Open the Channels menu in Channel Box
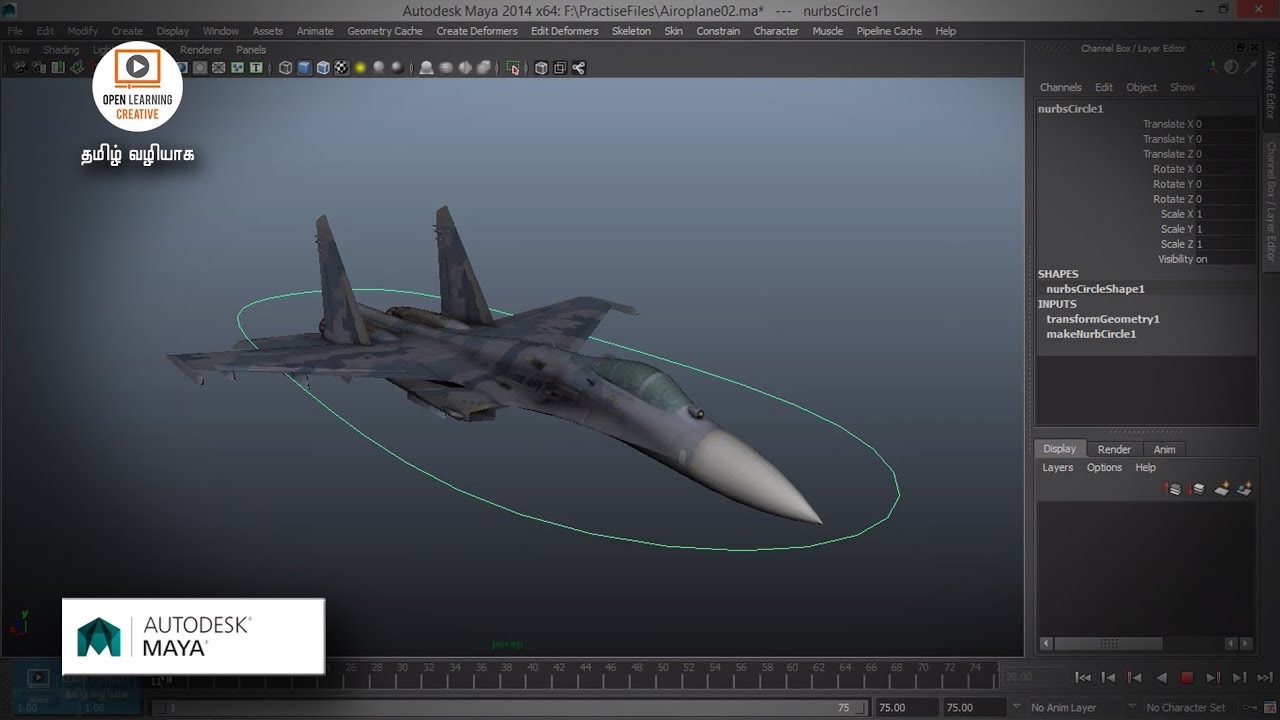The image size is (1280, 720). 1061,88
